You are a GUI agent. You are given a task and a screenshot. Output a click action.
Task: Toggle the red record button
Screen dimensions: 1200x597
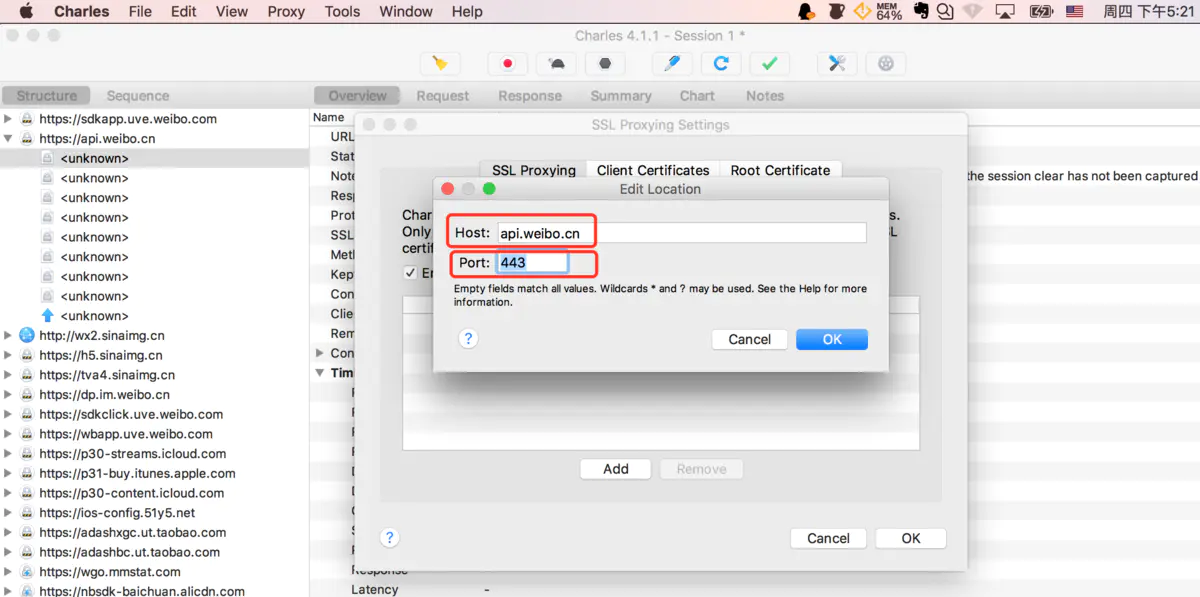pyautogui.click(x=508, y=63)
